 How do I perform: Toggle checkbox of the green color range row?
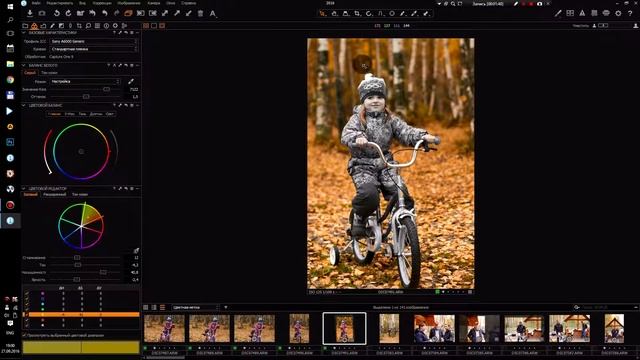tap(27, 309)
